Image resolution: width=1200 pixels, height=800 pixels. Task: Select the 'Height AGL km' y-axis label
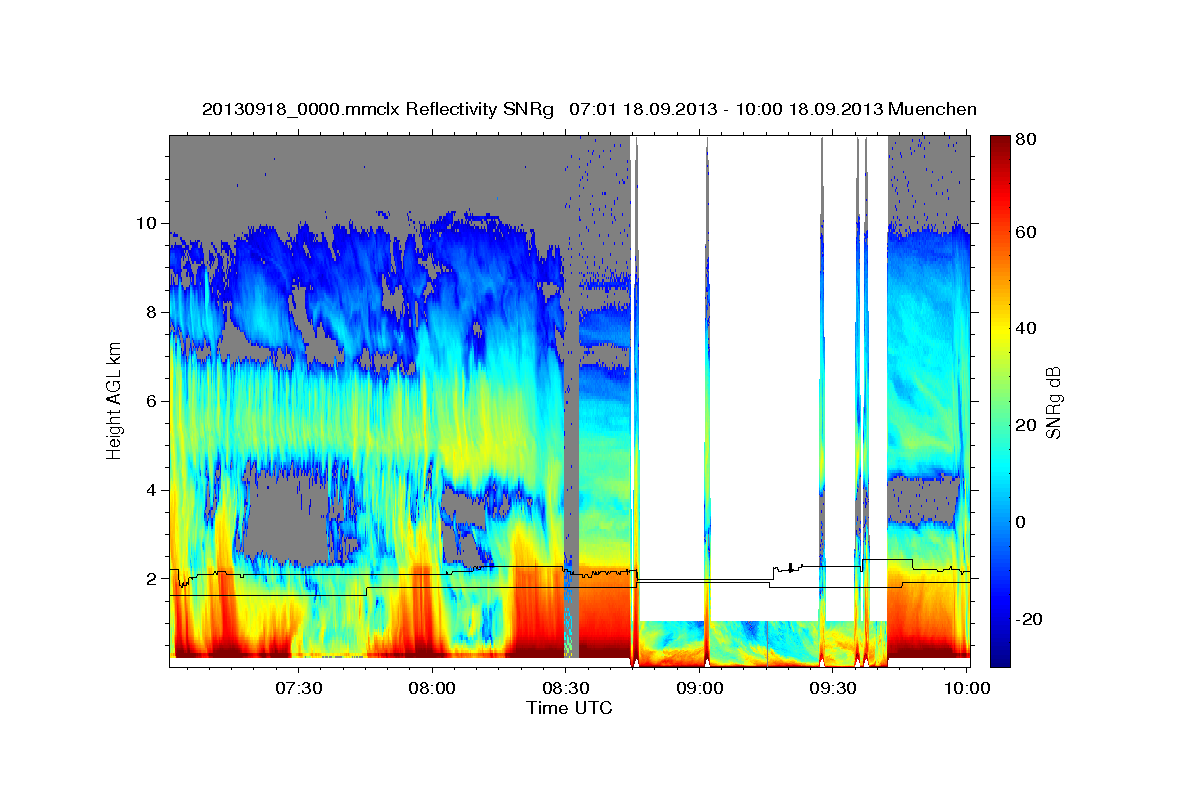(114, 402)
